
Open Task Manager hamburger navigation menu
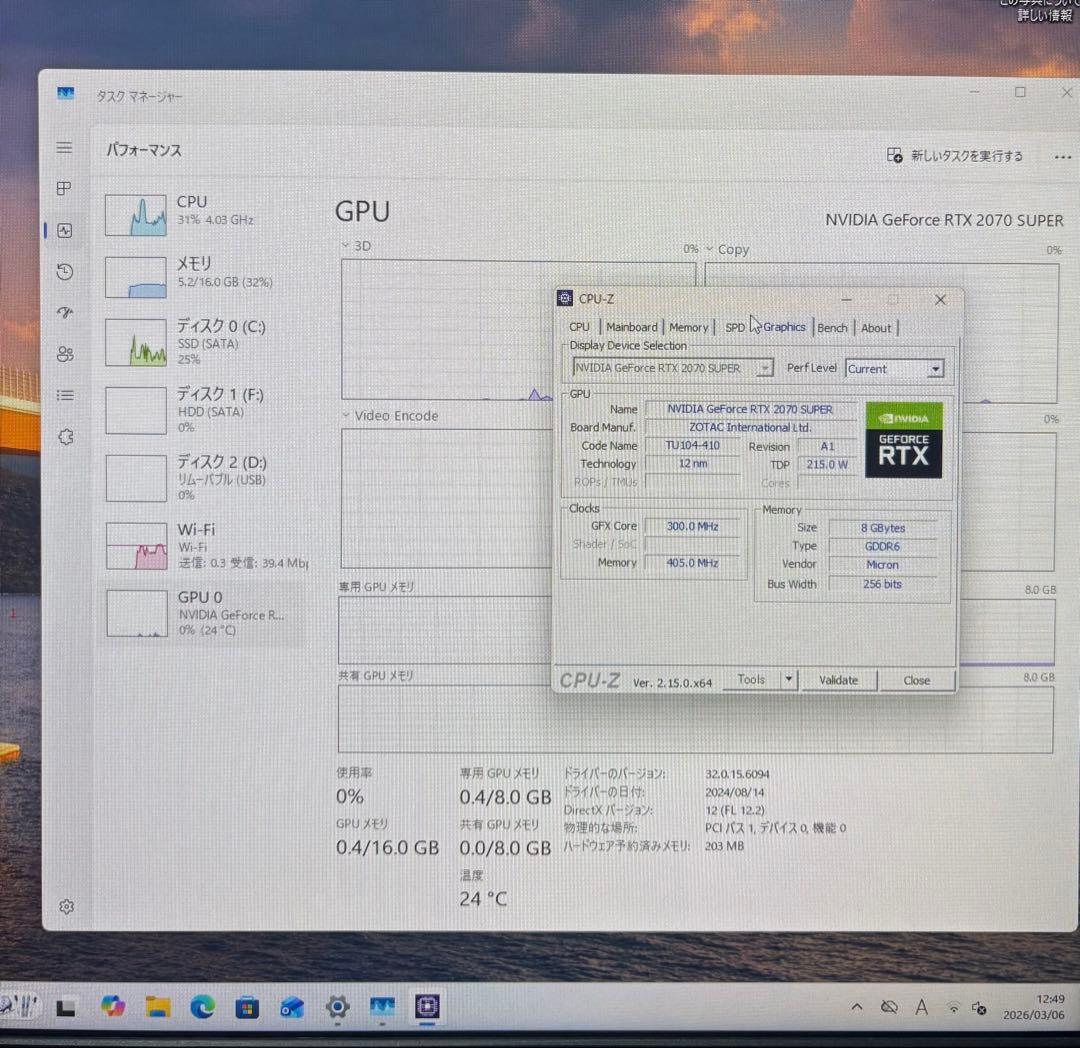pos(64,147)
